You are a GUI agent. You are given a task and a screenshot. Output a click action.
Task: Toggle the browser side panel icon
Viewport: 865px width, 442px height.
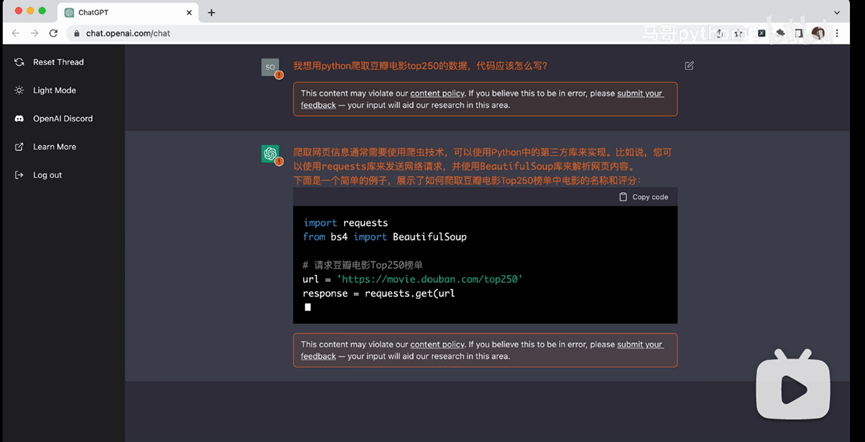point(798,33)
